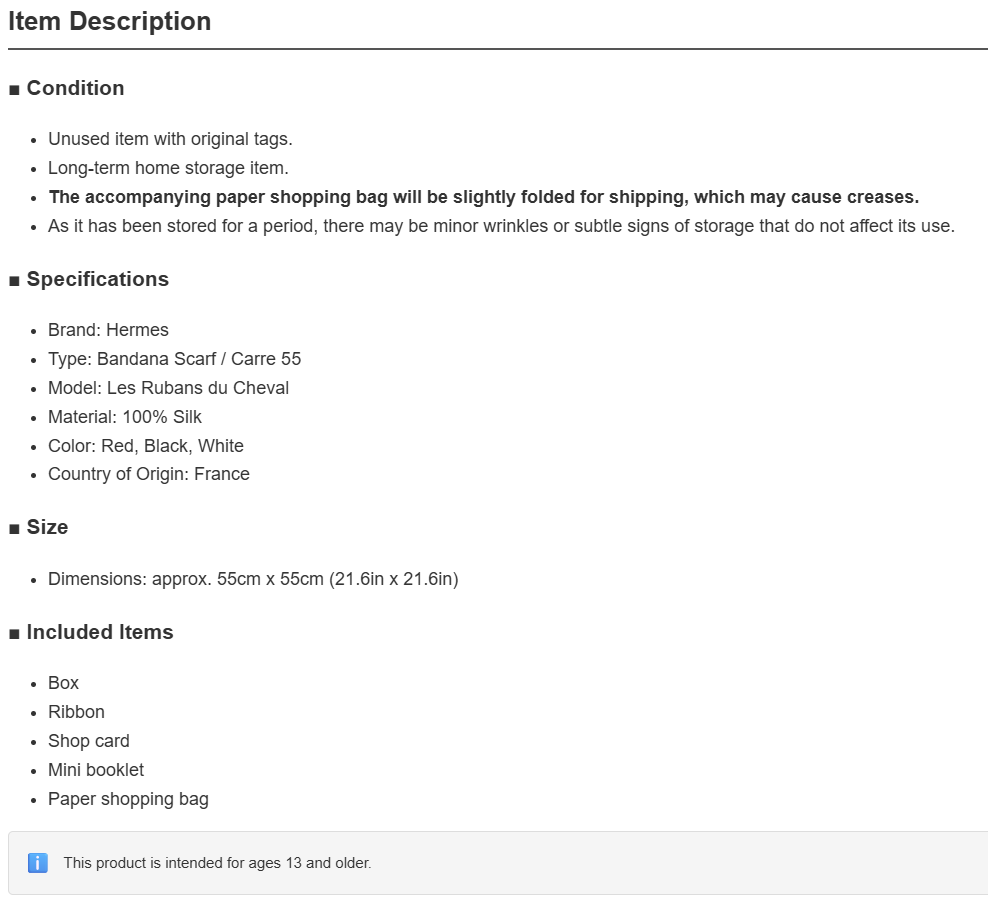Click the 'Brand: Hermes' line

tap(108, 330)
